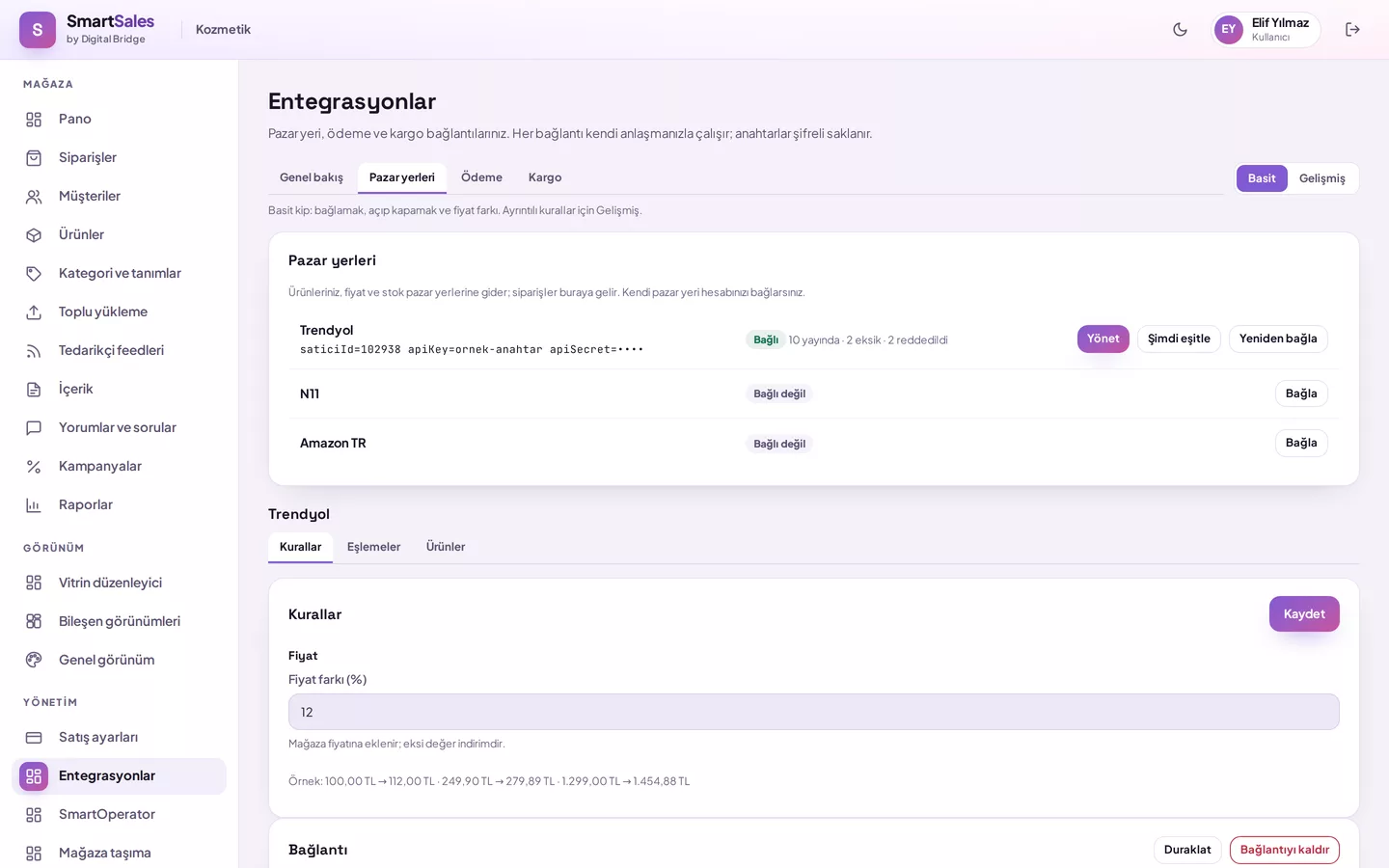
Task: Select the Pazar yerleri tab
Action: pos(402,177)
